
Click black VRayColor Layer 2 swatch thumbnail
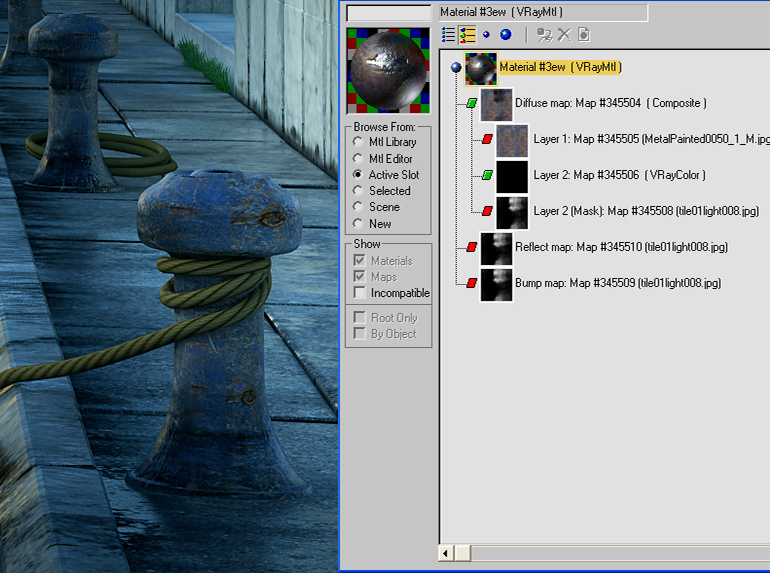click(512, 177)
